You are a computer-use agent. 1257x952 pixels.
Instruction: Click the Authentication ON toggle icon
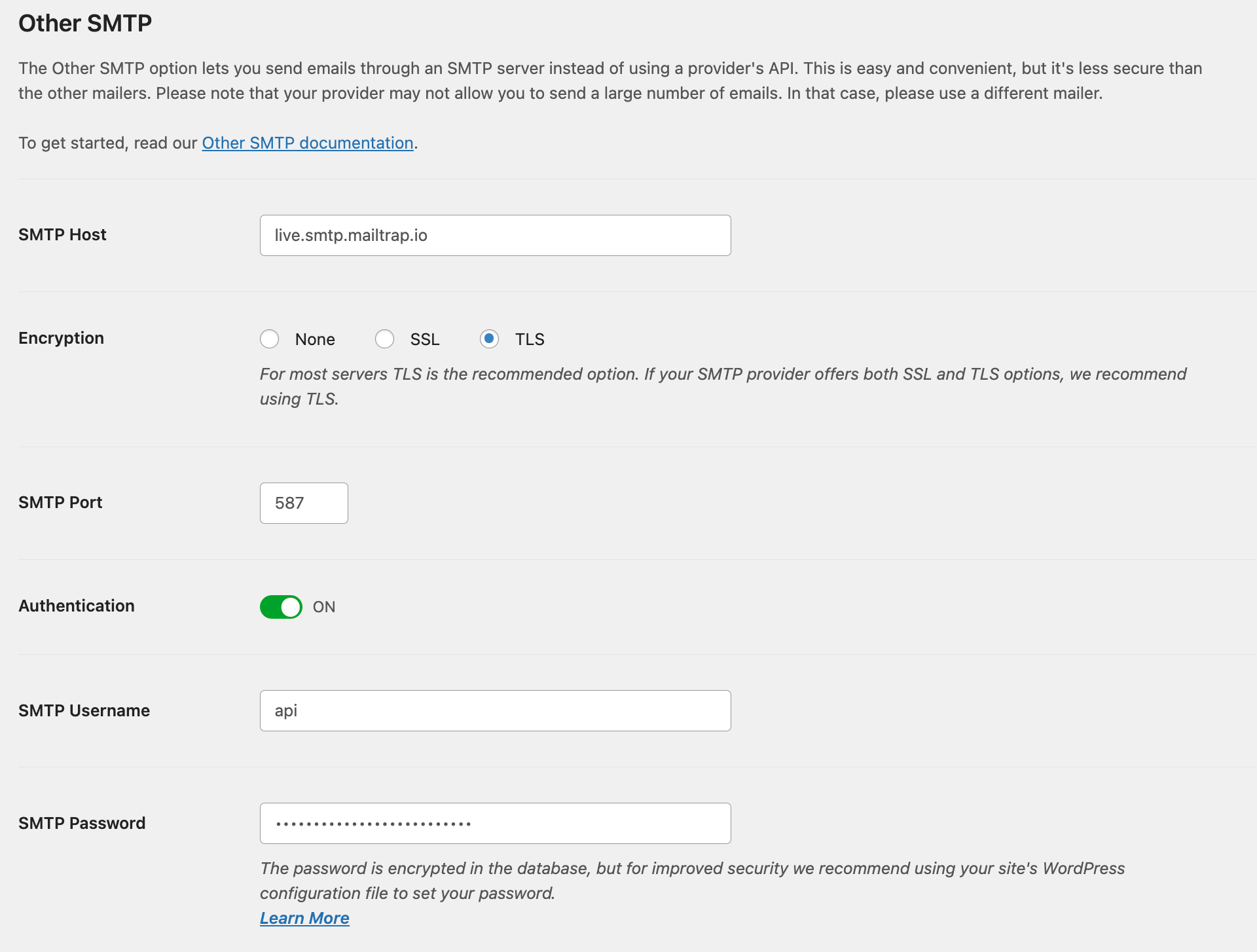[x=280, y=607]
